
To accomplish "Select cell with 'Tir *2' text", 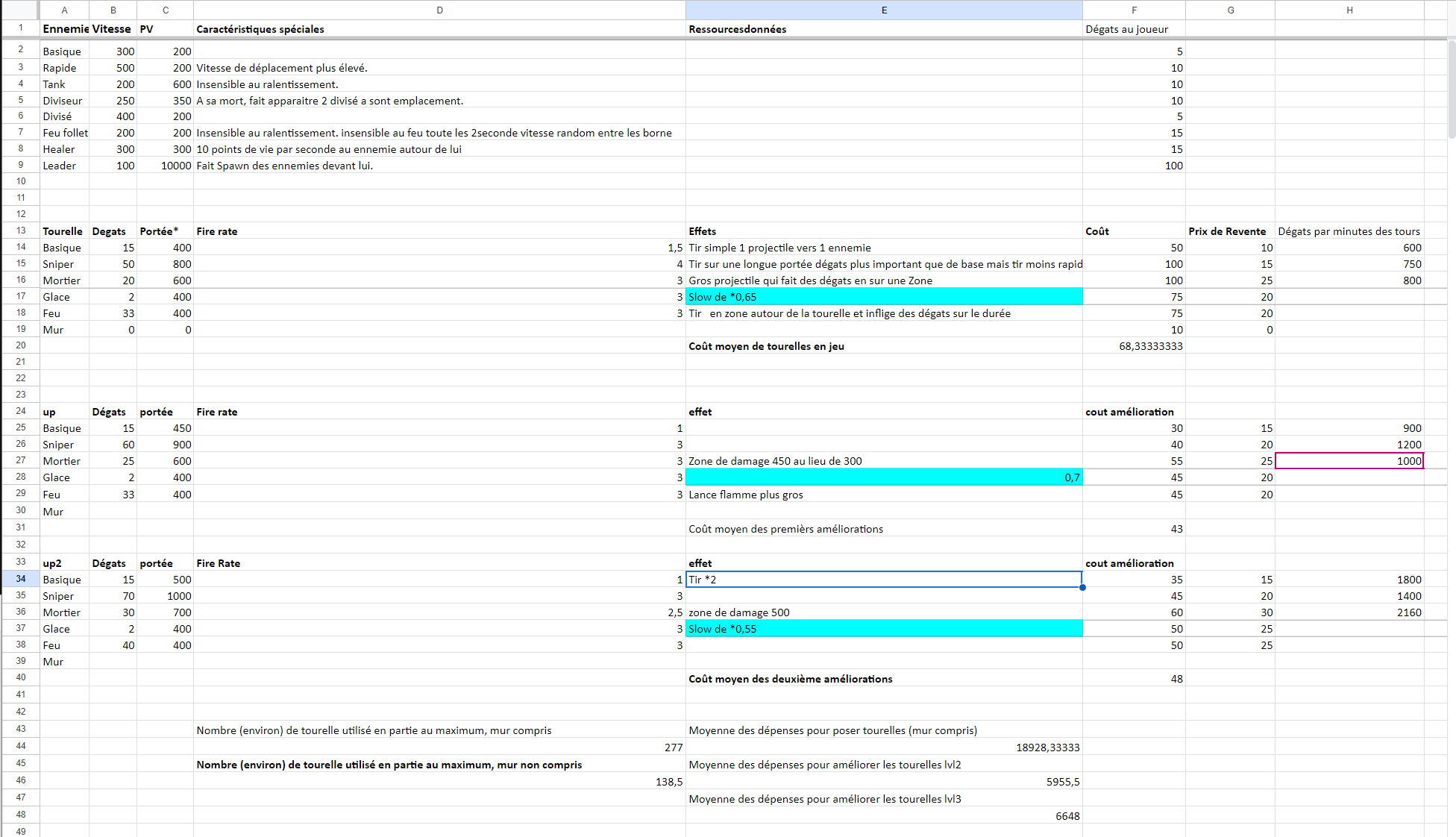I will point(884,580).
